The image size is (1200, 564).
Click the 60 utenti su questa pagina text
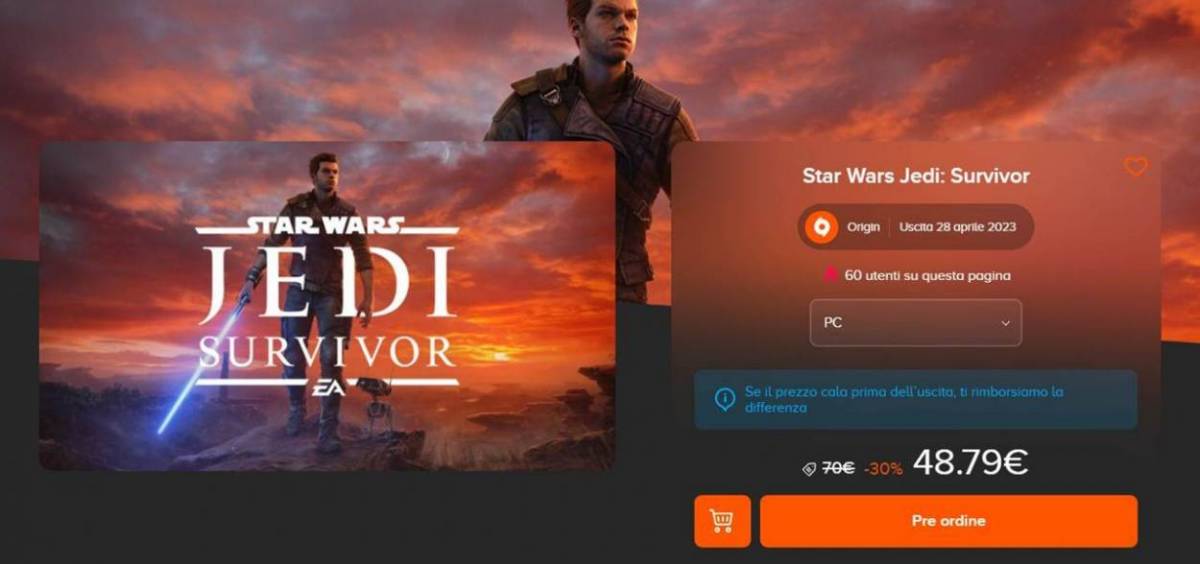click(x=927, y=275)
